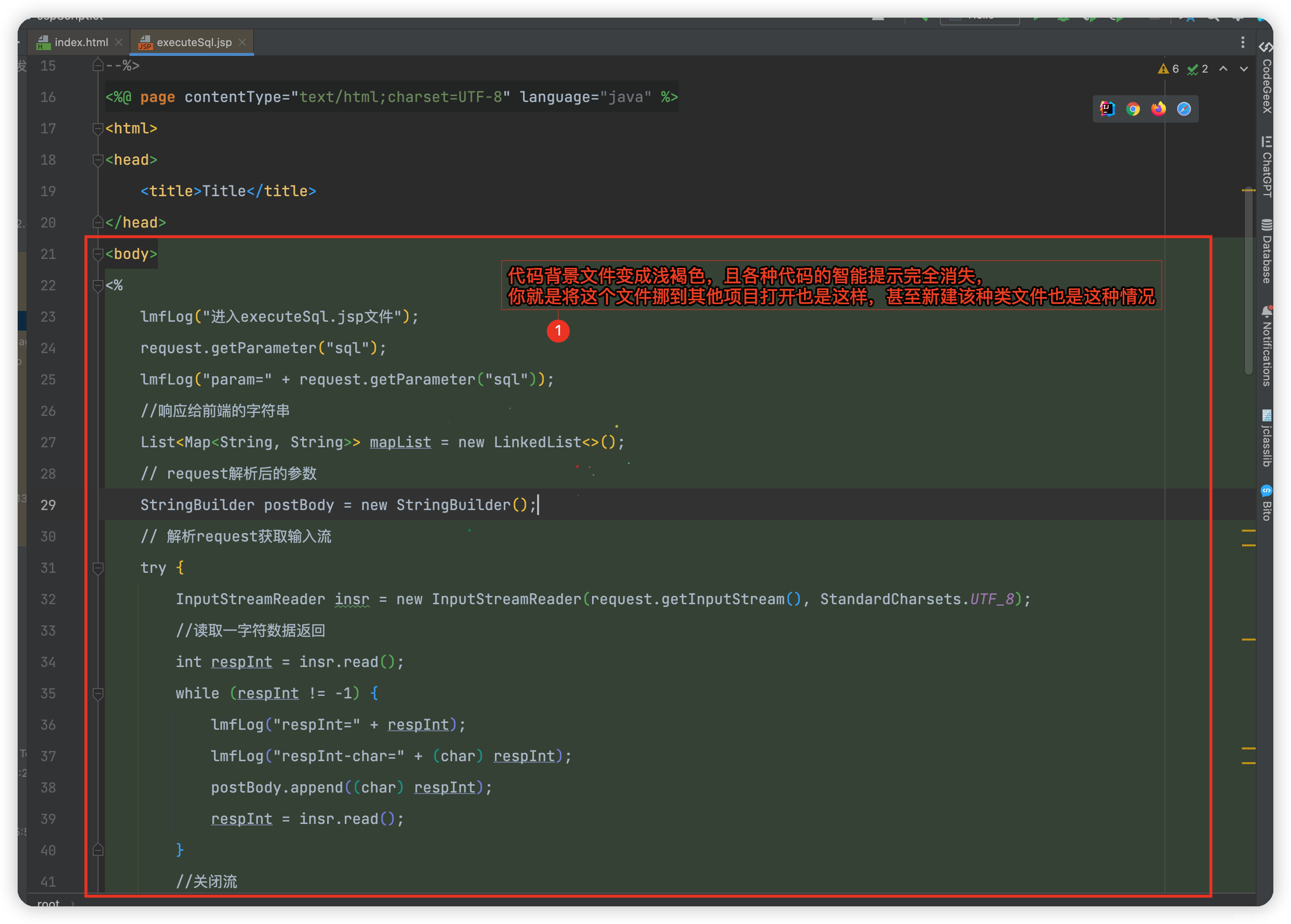
Task: Open the CodeGeeX tool window
Action: [1266, 78]
